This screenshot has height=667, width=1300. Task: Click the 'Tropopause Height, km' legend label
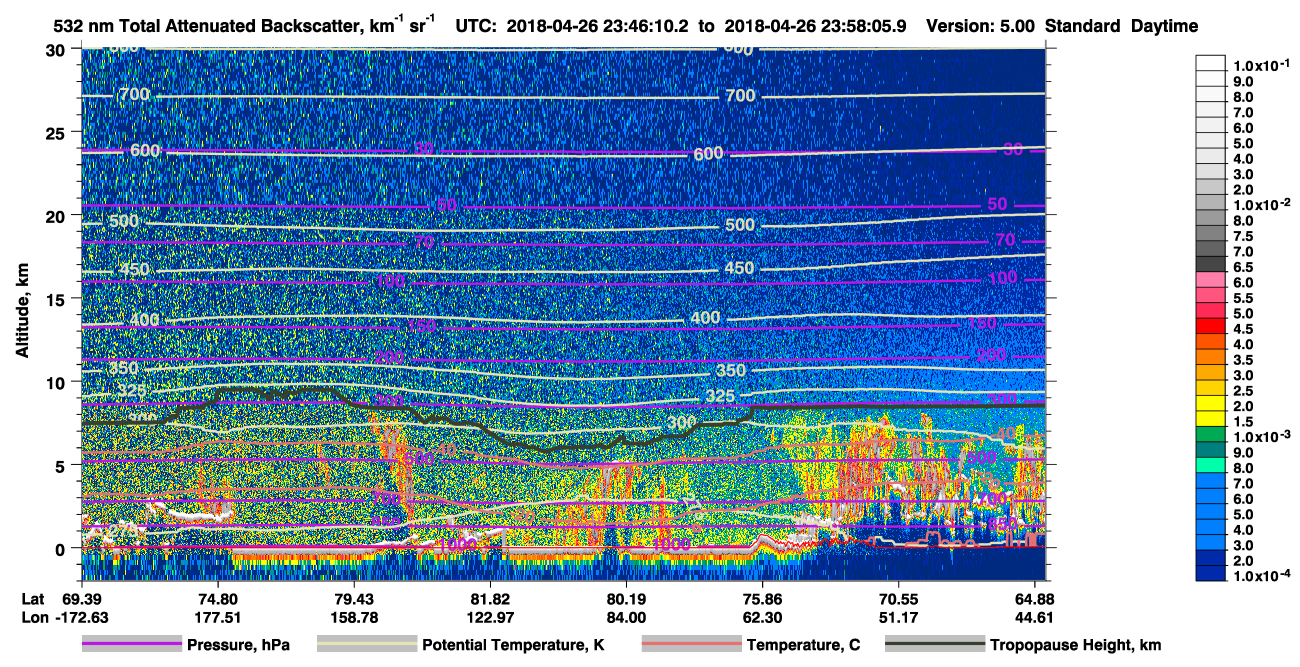point(1075,646)
